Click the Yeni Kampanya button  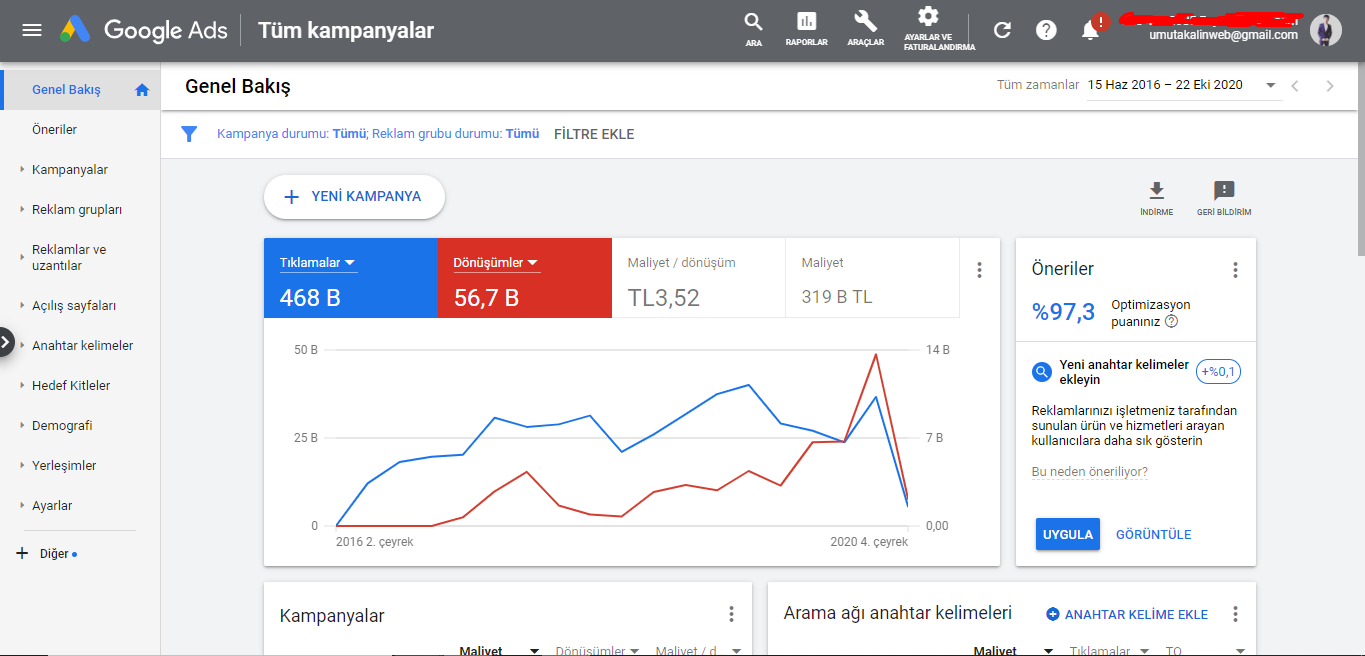(354, 197)
